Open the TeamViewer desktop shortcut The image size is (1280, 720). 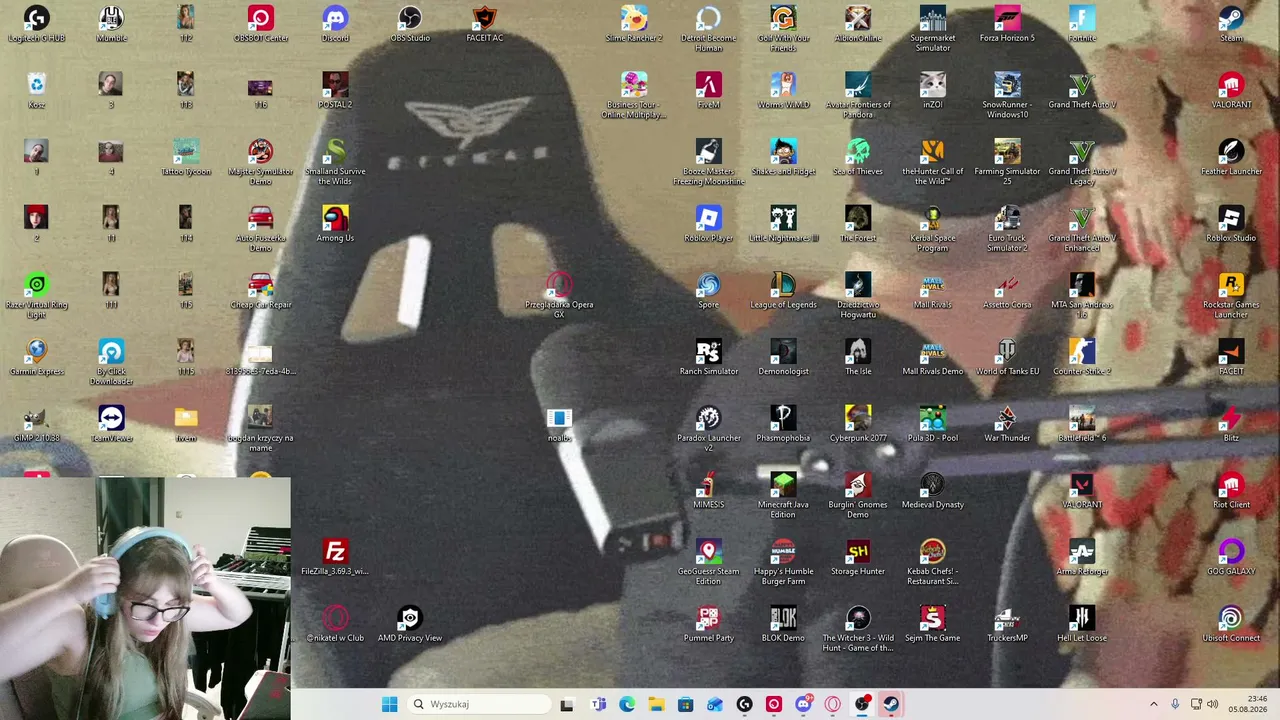[111, 425]
